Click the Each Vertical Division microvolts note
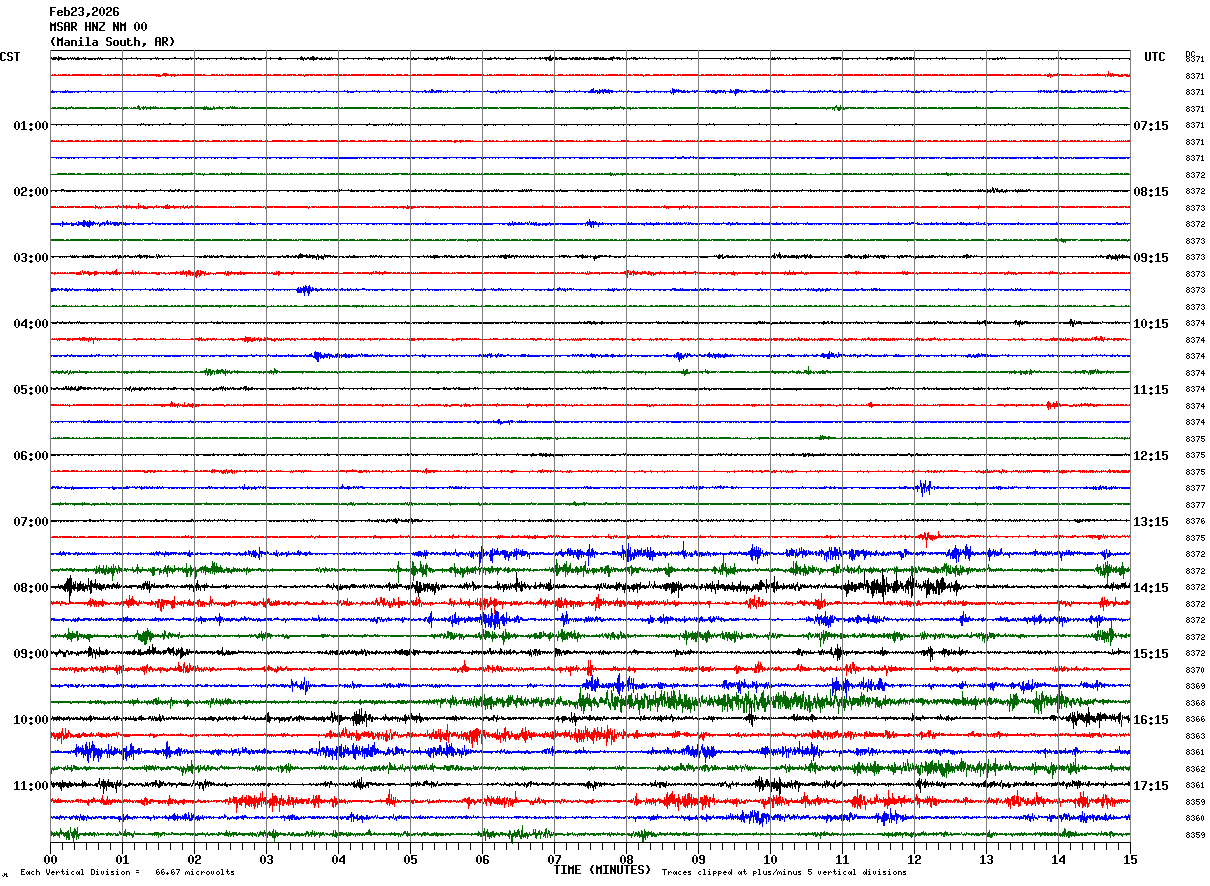1210x886 pixels. tap(127, 873)
